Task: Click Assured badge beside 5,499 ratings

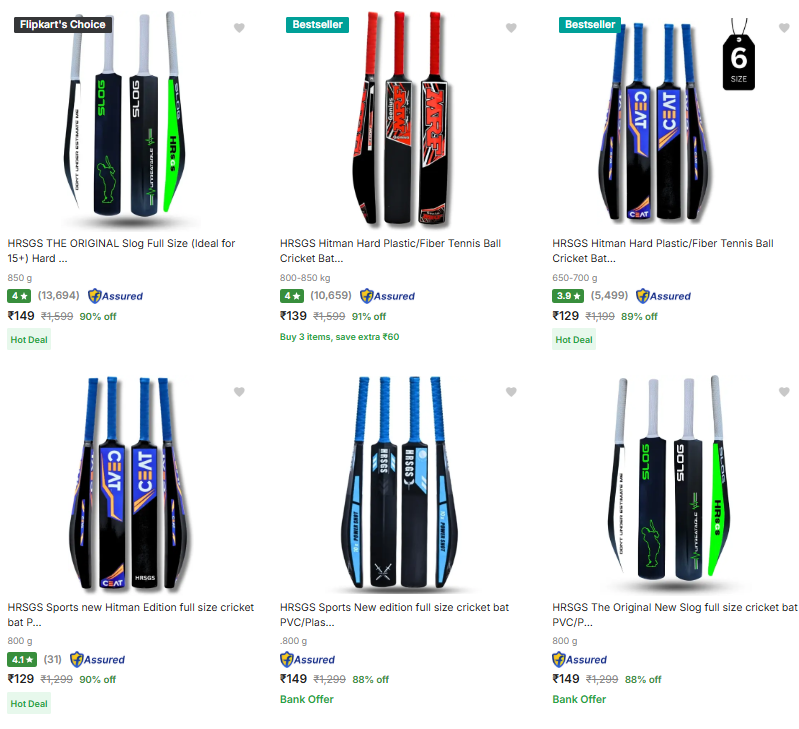Action: [x=663, y=296]
